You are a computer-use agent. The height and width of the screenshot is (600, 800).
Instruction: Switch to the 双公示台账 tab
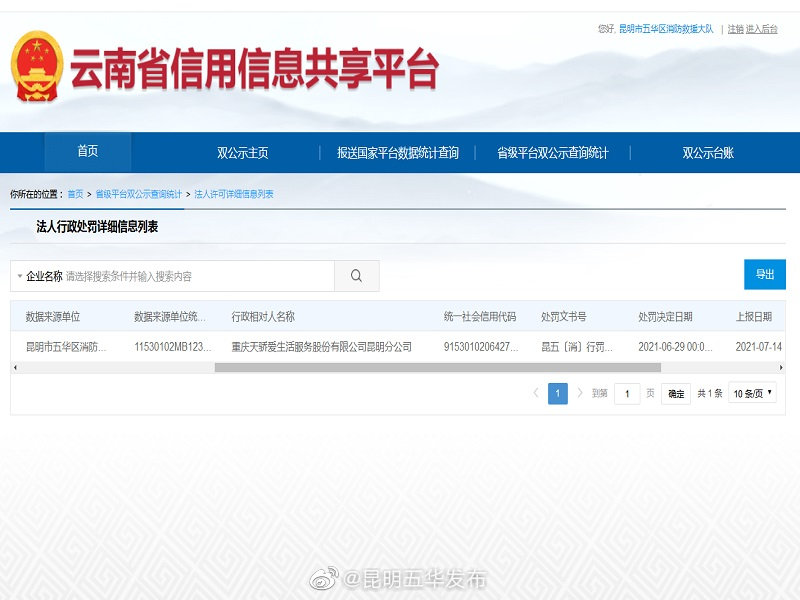click(x=710, y=151)
